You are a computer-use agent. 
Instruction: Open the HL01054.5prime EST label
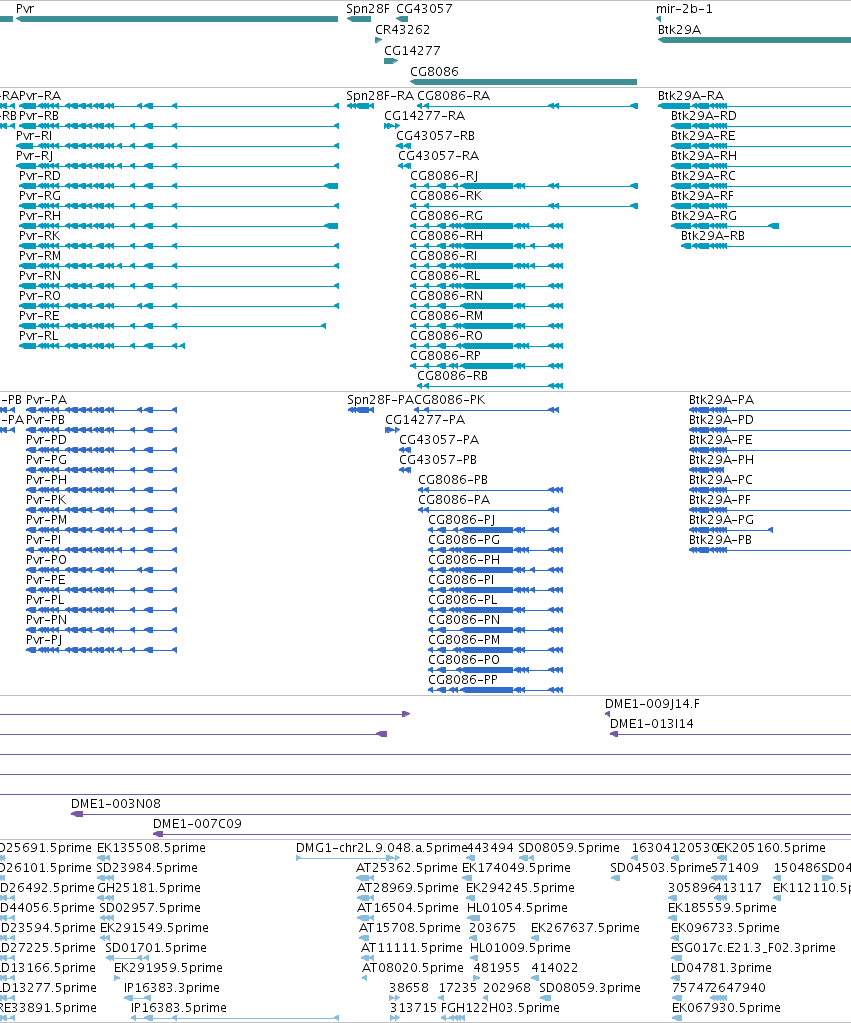click(518, 908)
